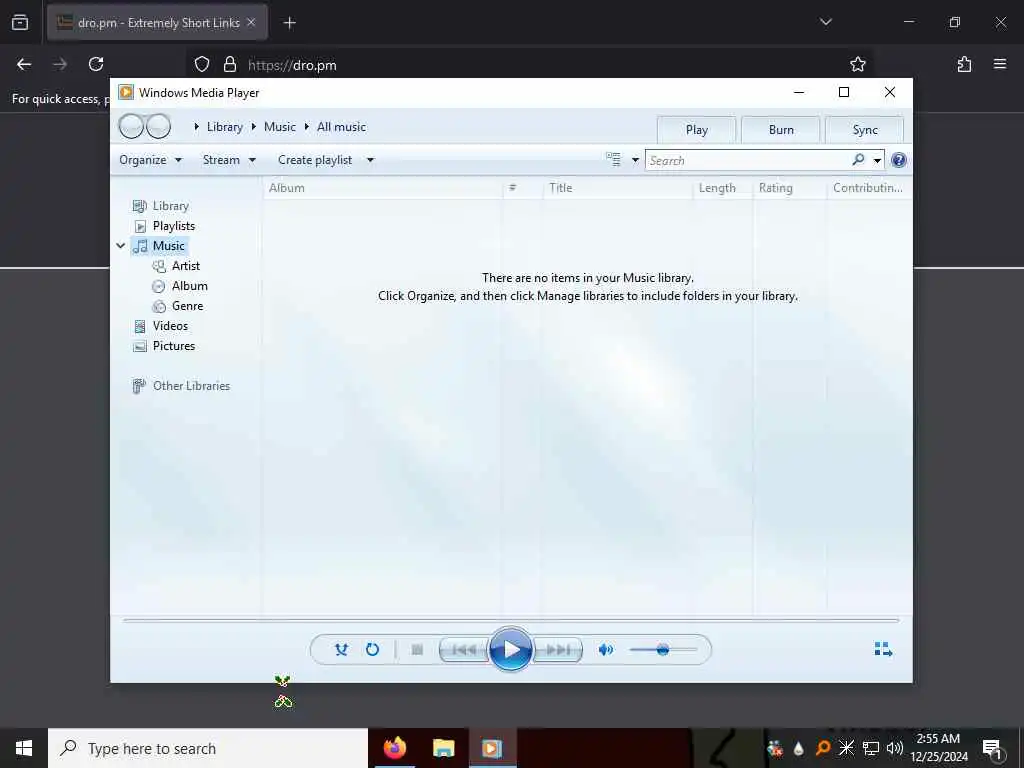
Task: Click the Firefox address bar
Action: pyautogui.click(x=529, y=65)
